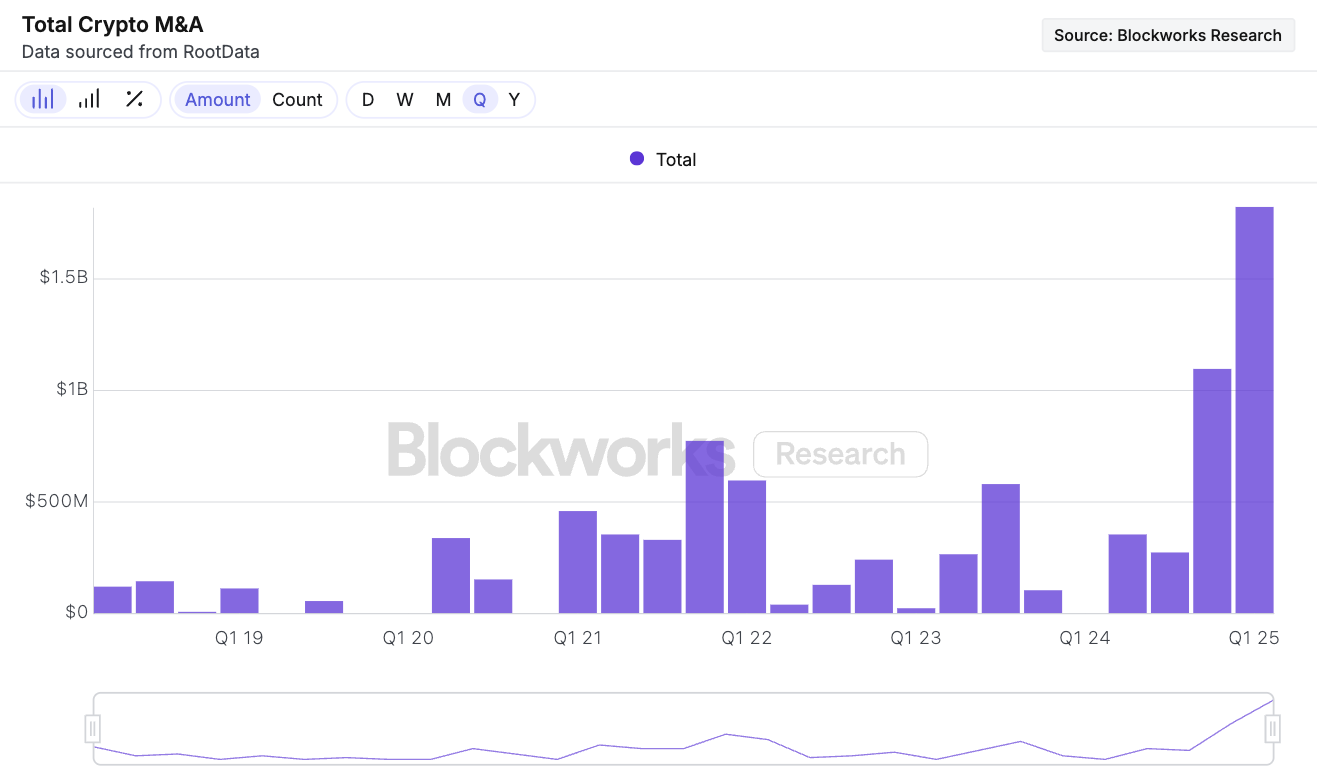1317x772 pixels.
Task: Open Source: Blockworks Research button
Action: [x=1167, y=35]
